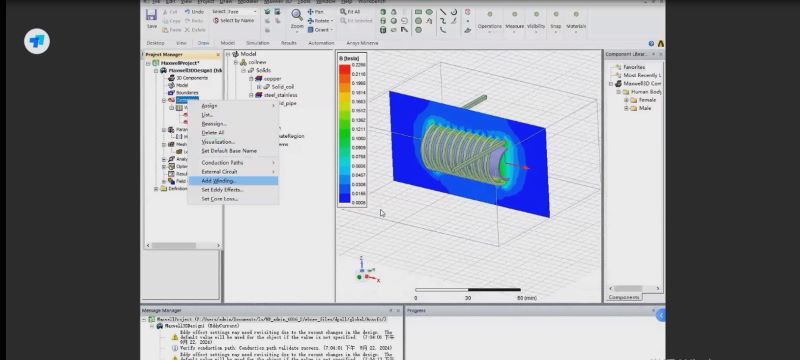Image resolution: width=800 pixels, height=360 pixels.
Task: Expand the Definitions node in Project Manager
Action: click(156, 189)
